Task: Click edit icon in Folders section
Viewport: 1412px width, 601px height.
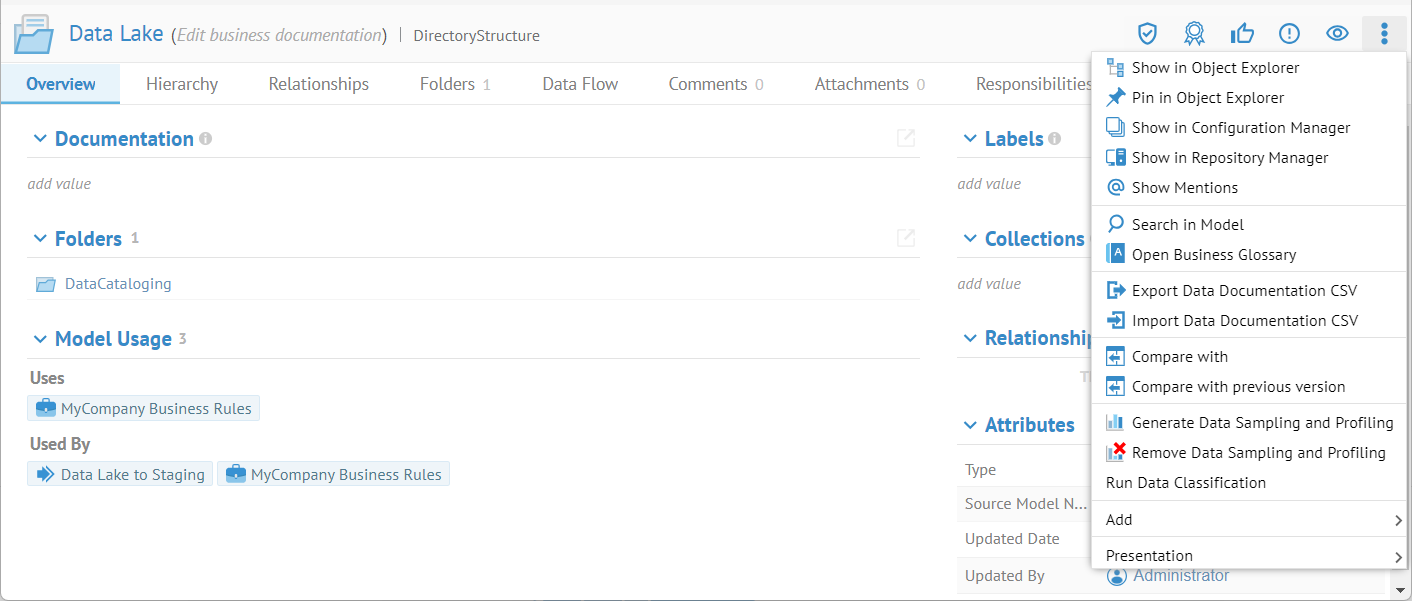Action: pyautogui.click(x=906, y=238)
